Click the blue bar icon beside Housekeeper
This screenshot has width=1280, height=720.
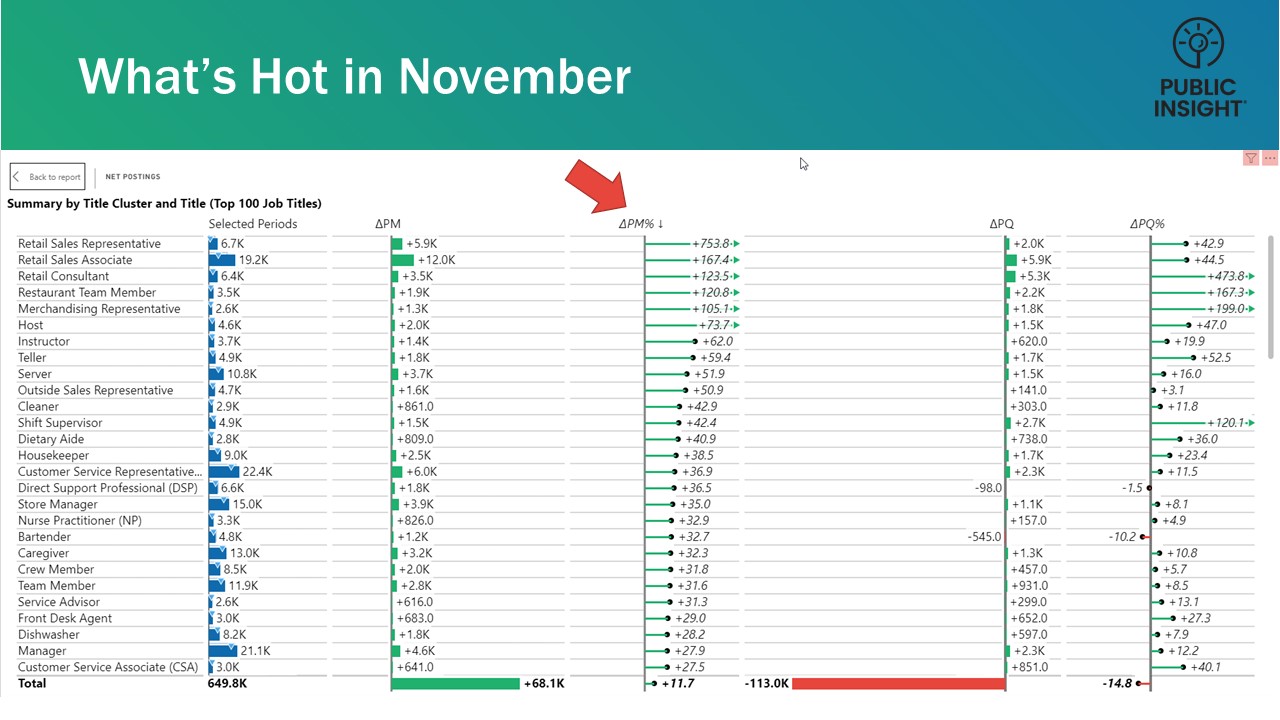click(x=212, y=455)
